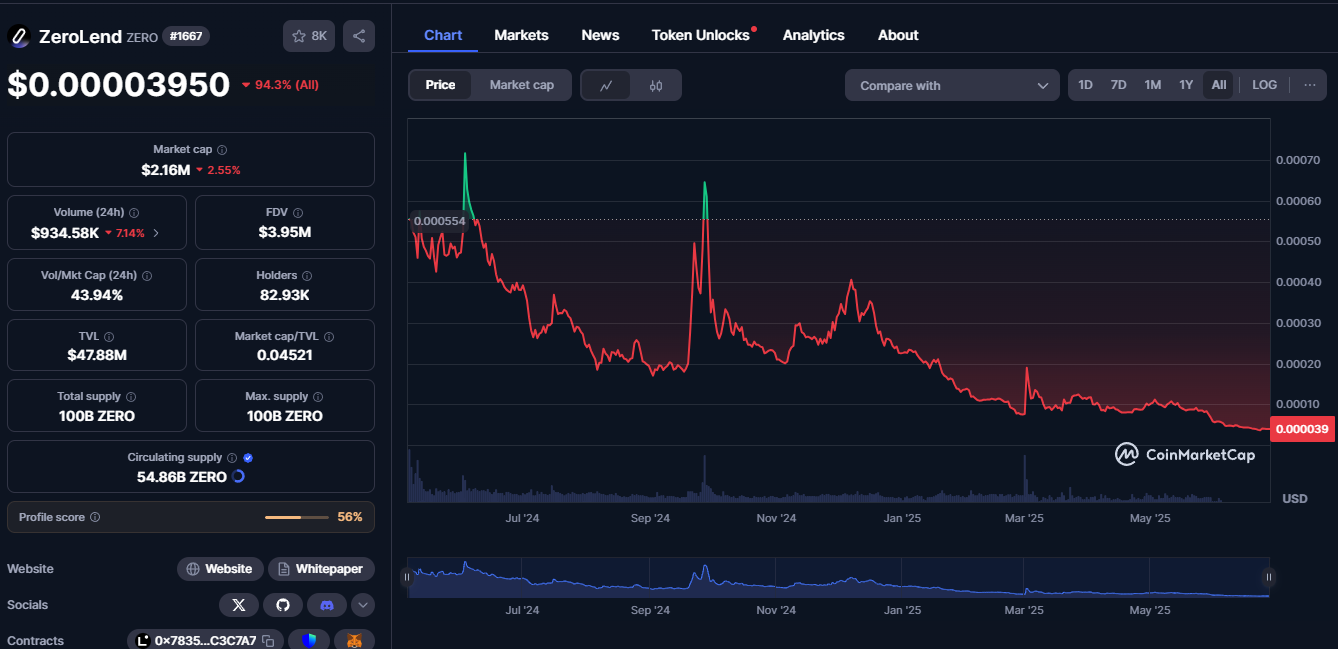Click the CoinMarketCap logo on the chart
1338x649 pixels.
[x=1185, y=455]
